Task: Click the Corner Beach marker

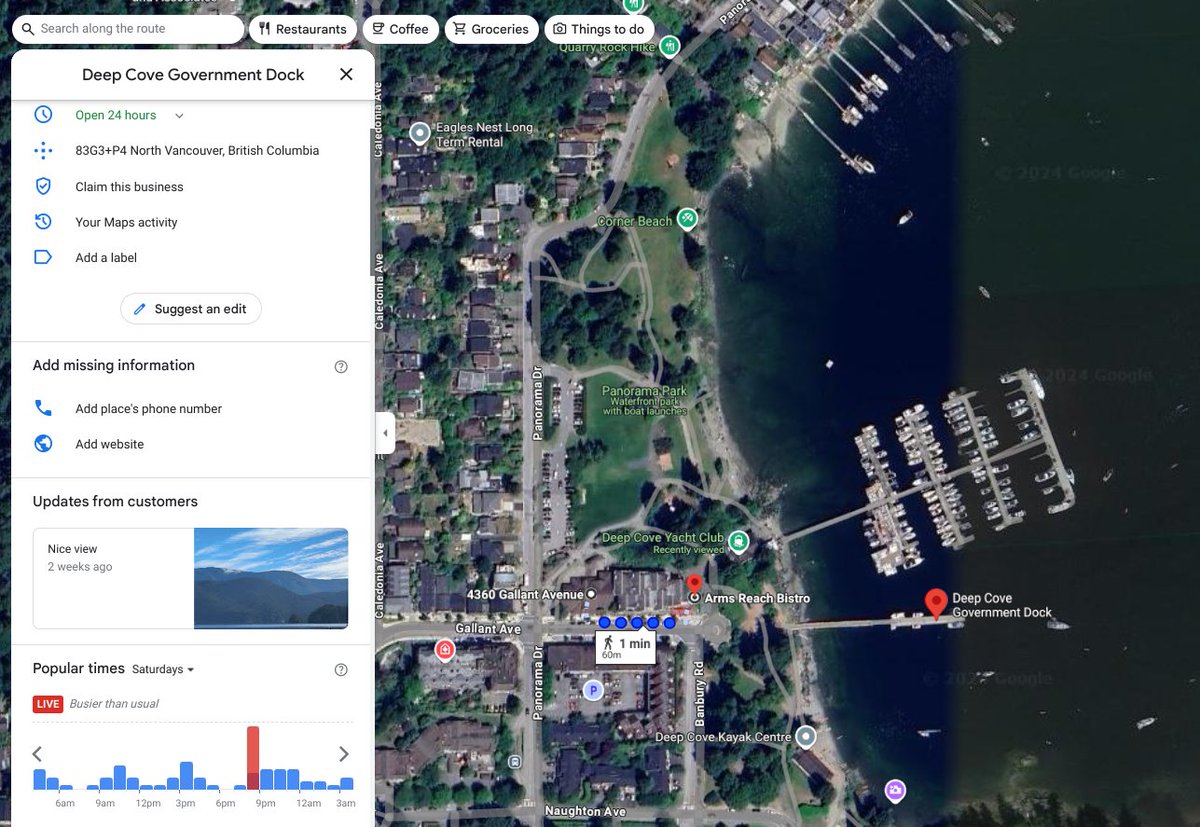Action: (686, 219)
